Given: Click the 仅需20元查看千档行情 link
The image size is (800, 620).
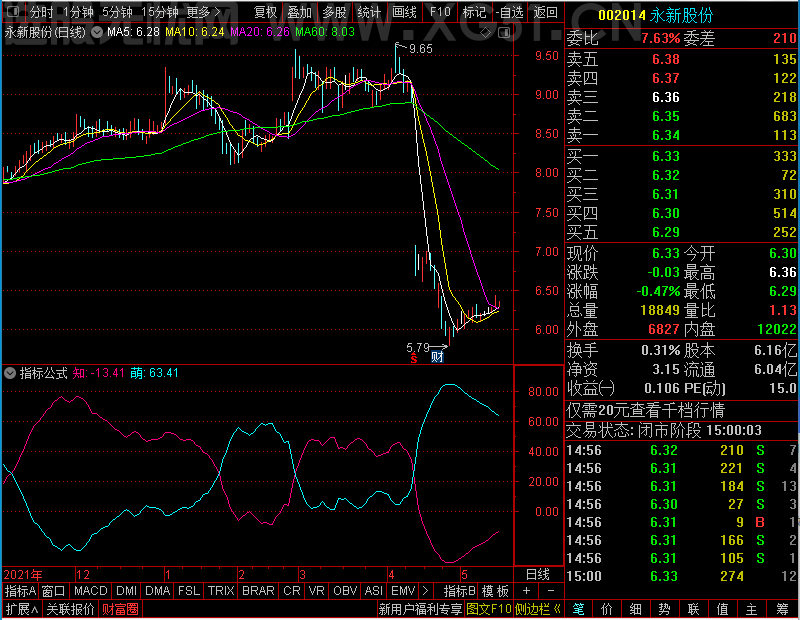Looking at the screenshot, I should tap(645, 410).
